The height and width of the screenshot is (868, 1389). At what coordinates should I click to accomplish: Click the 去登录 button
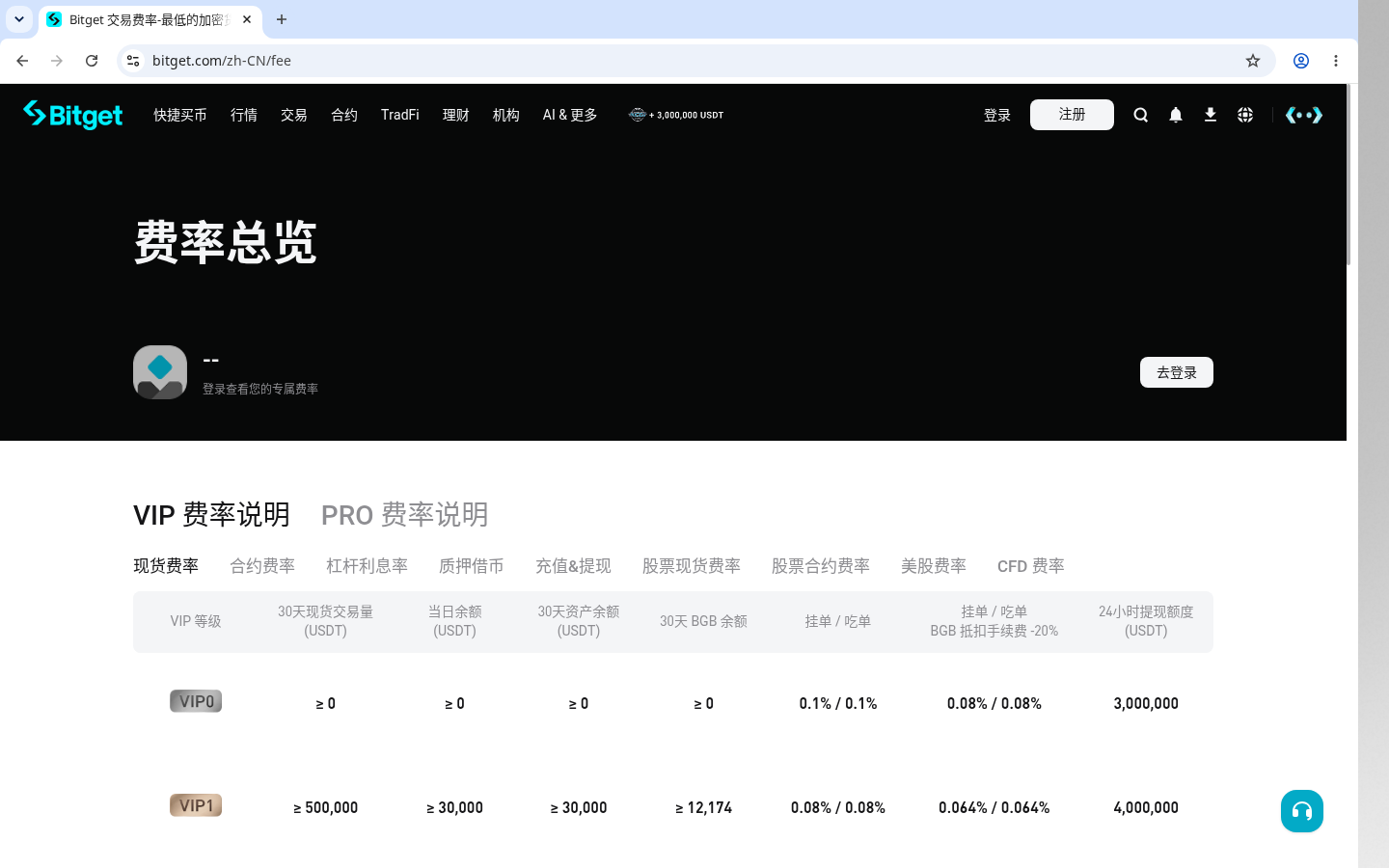pos(1177,372)
